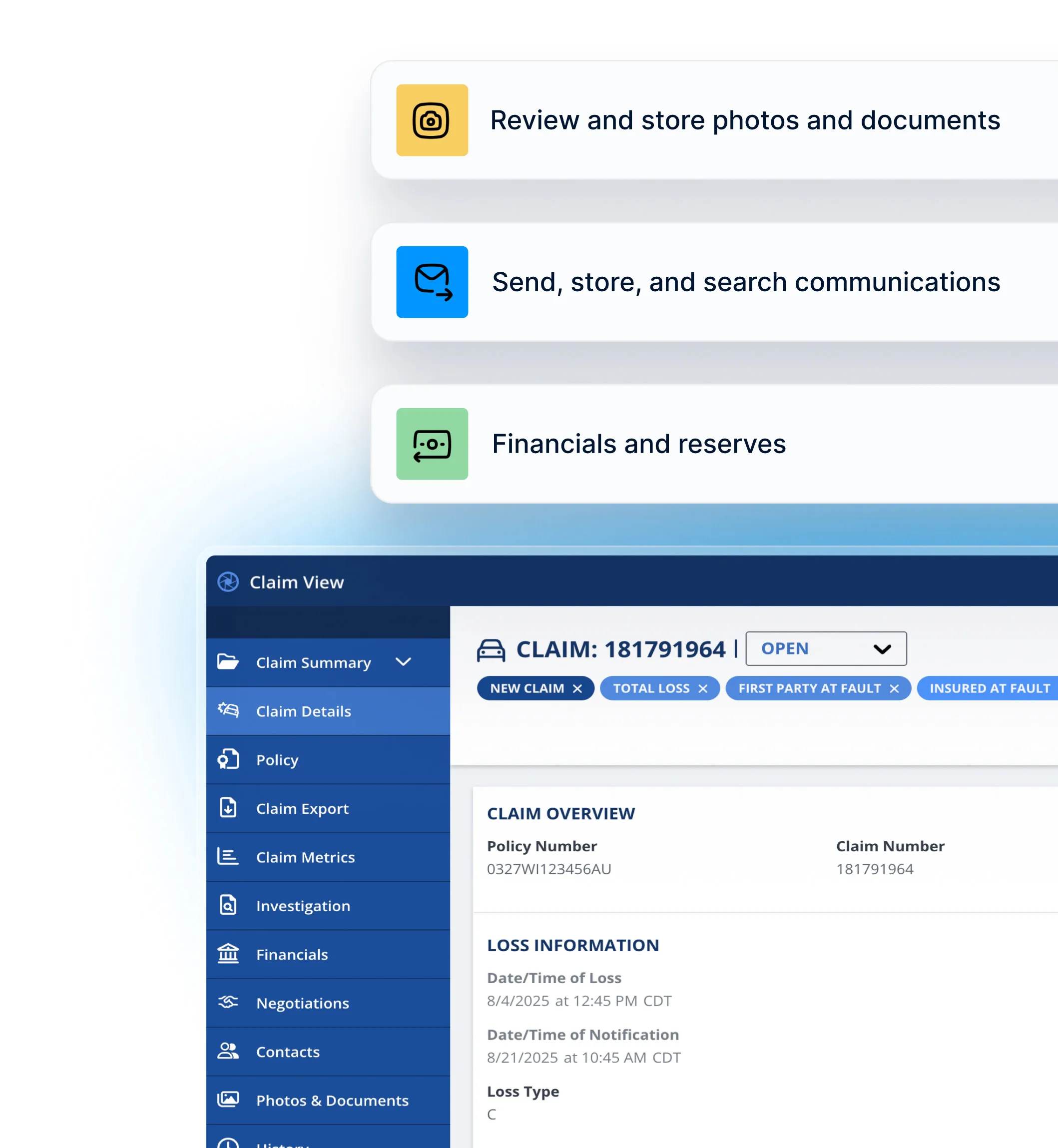Click the yellow camera photos icon
The height and width of the screenshot is (1148, 1058).
[x=432, y=120]
